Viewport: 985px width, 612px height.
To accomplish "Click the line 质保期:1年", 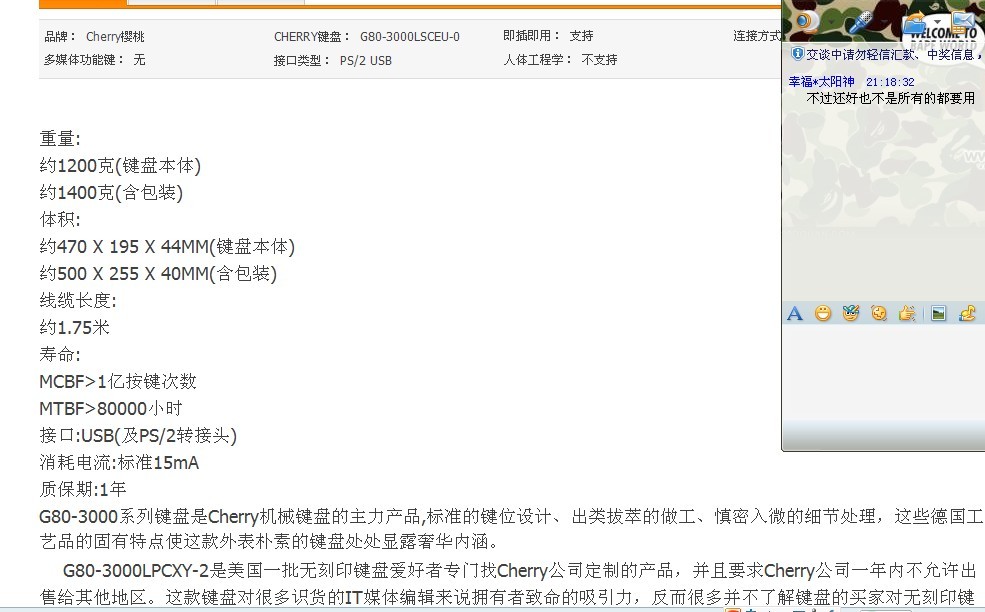I will click(x=83, y=489).
